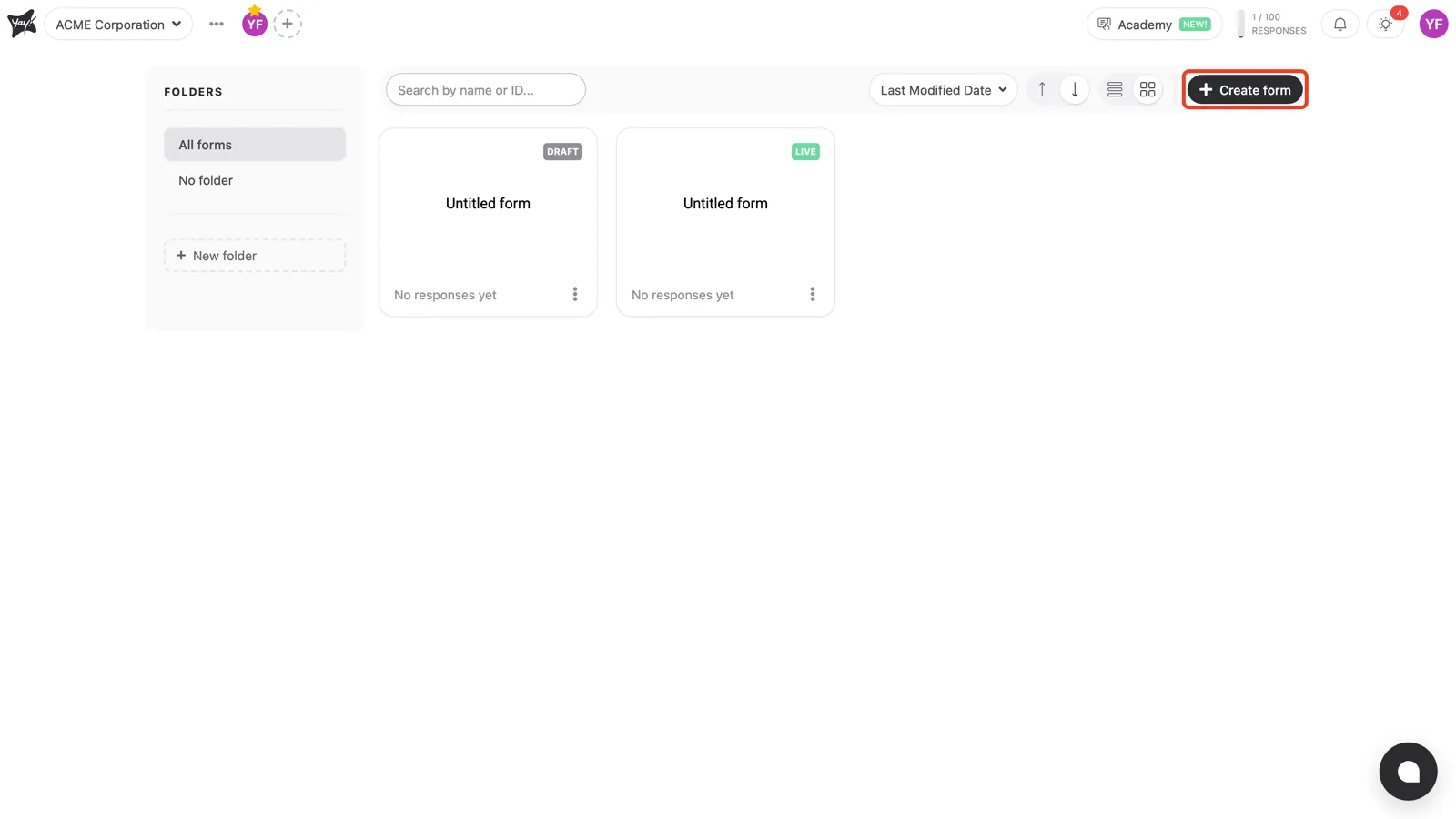Open options menu of the live form
1456x819 pixels.
pos(813,294)
